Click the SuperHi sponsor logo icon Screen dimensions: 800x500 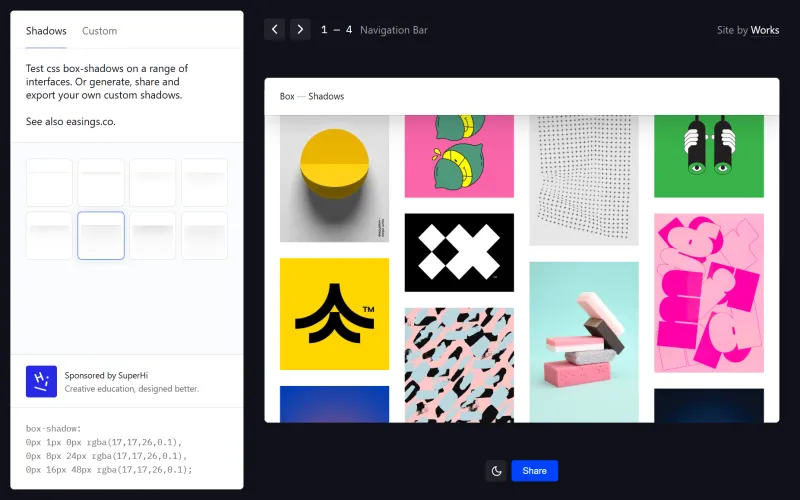41,381
